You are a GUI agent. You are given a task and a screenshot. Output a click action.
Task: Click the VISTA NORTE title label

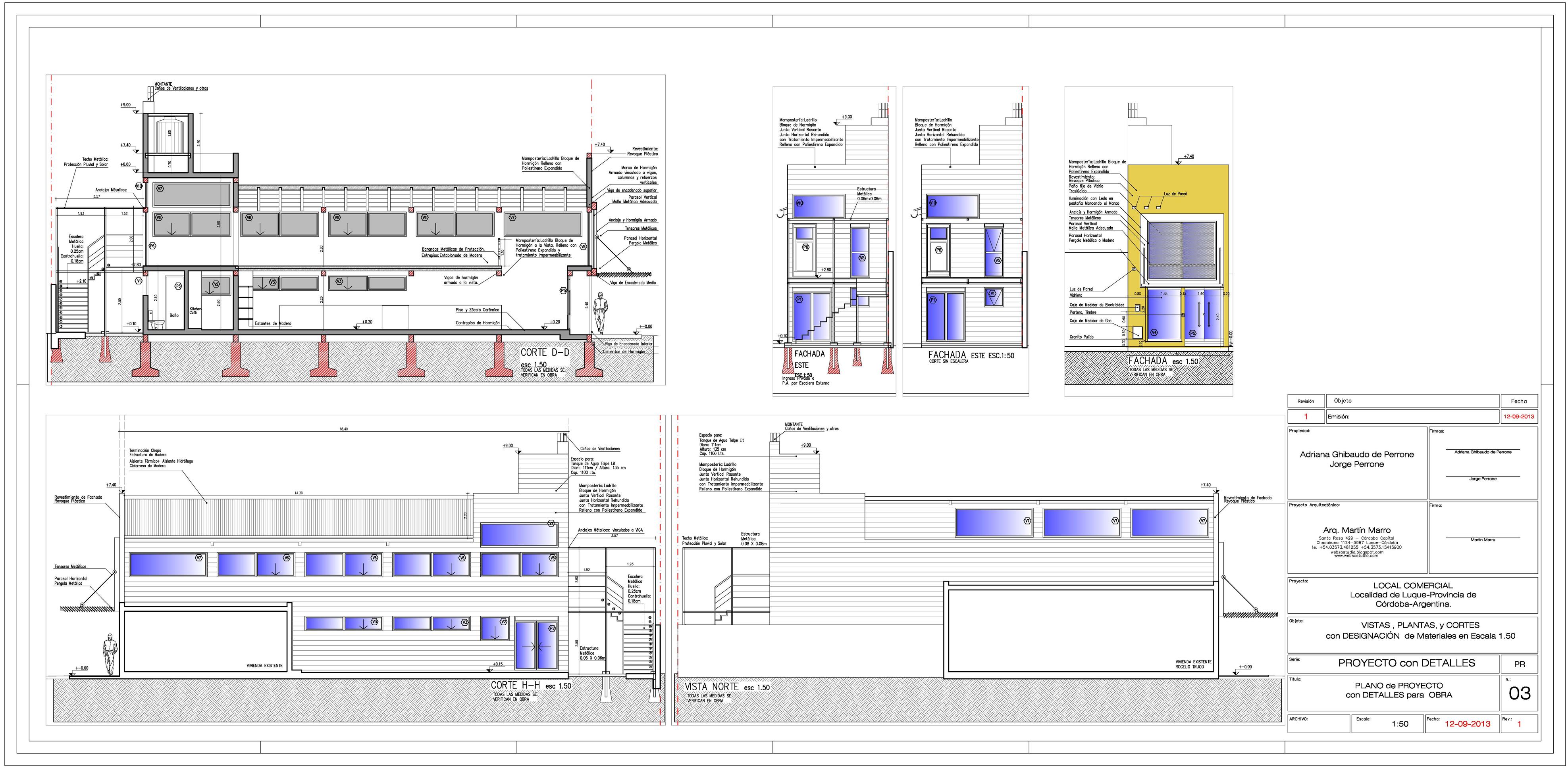click(x=712, y=686)
